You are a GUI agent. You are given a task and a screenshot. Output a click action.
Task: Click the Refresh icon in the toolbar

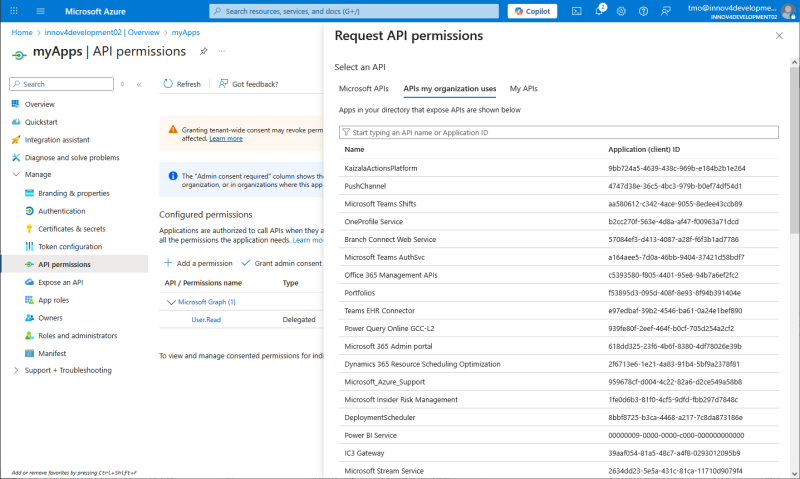pos(168,84)
